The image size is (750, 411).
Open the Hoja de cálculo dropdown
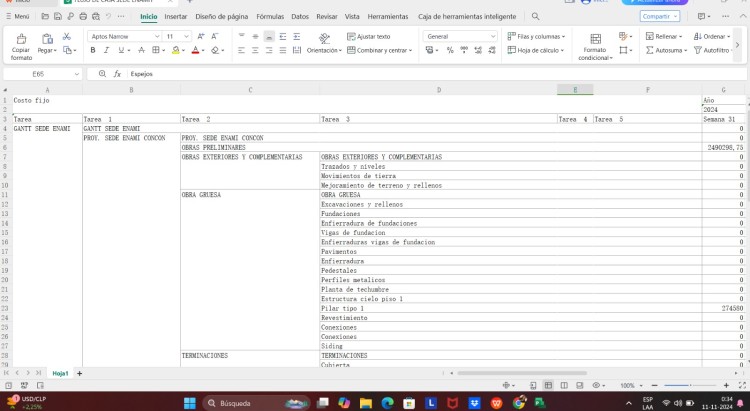[536, 50]
